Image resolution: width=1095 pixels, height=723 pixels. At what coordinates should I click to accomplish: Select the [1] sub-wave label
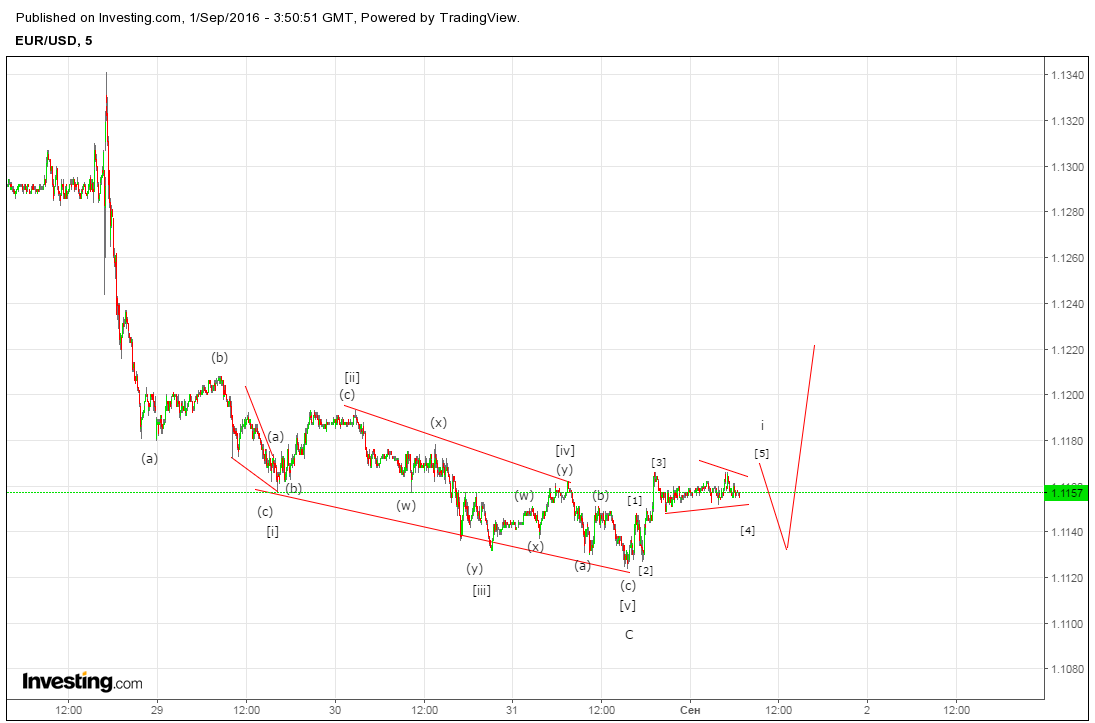tap(634, 500)
